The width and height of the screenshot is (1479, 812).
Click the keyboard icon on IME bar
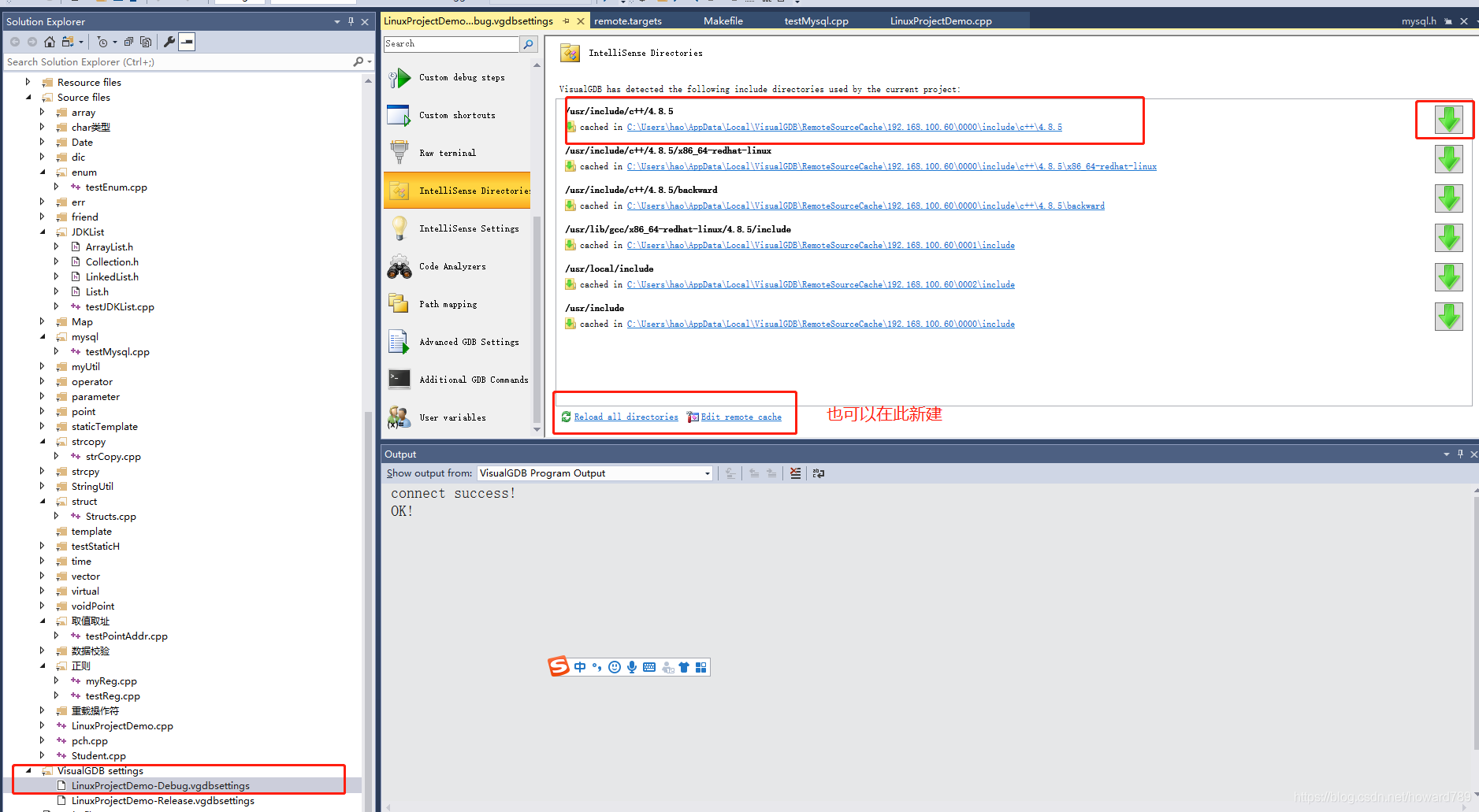649,667
